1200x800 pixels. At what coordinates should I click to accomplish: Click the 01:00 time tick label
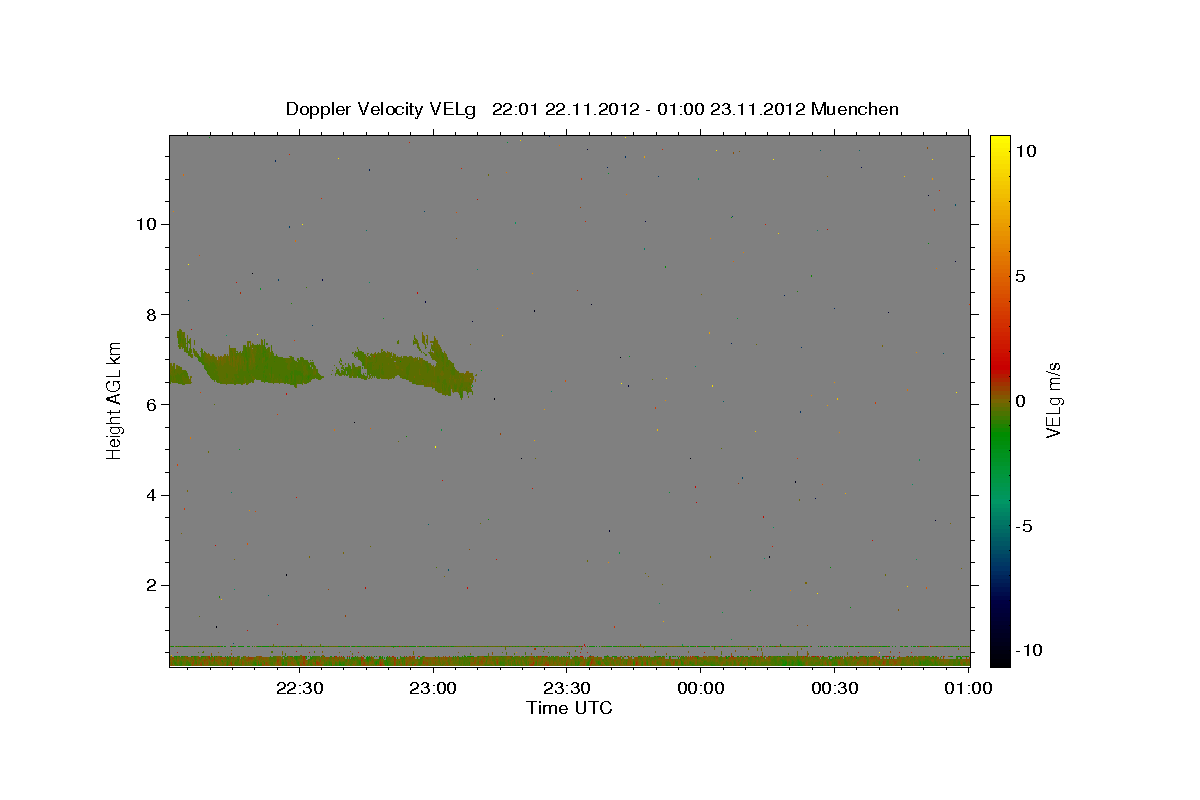pyautogui.click(x=968, y=688)
